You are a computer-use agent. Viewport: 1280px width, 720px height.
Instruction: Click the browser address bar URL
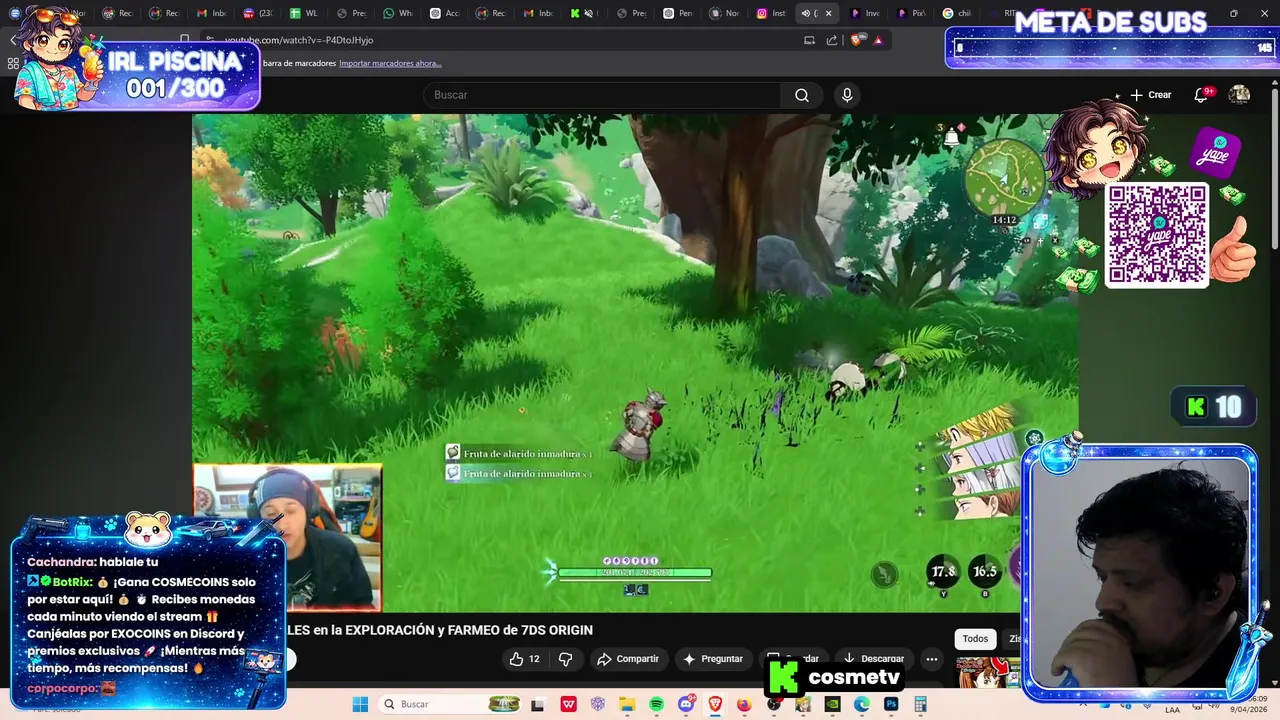click(x=299, y=40)
